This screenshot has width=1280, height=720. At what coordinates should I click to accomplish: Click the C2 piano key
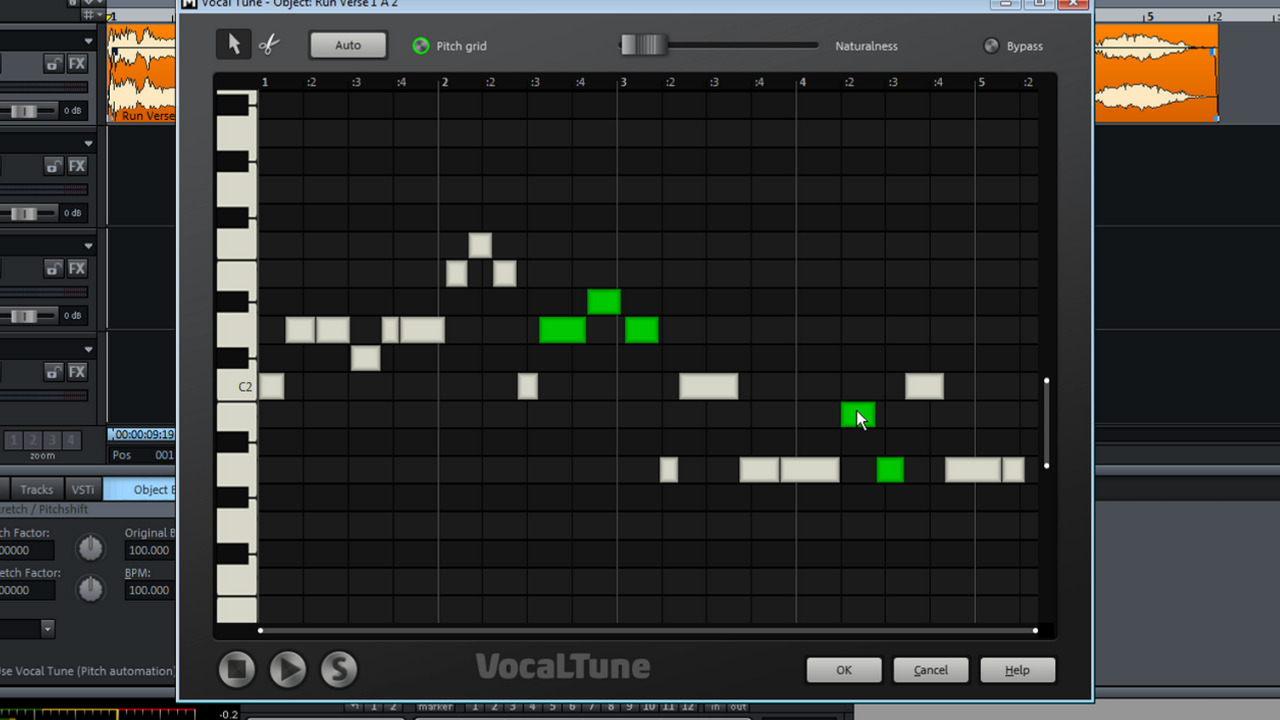point(237,386)
